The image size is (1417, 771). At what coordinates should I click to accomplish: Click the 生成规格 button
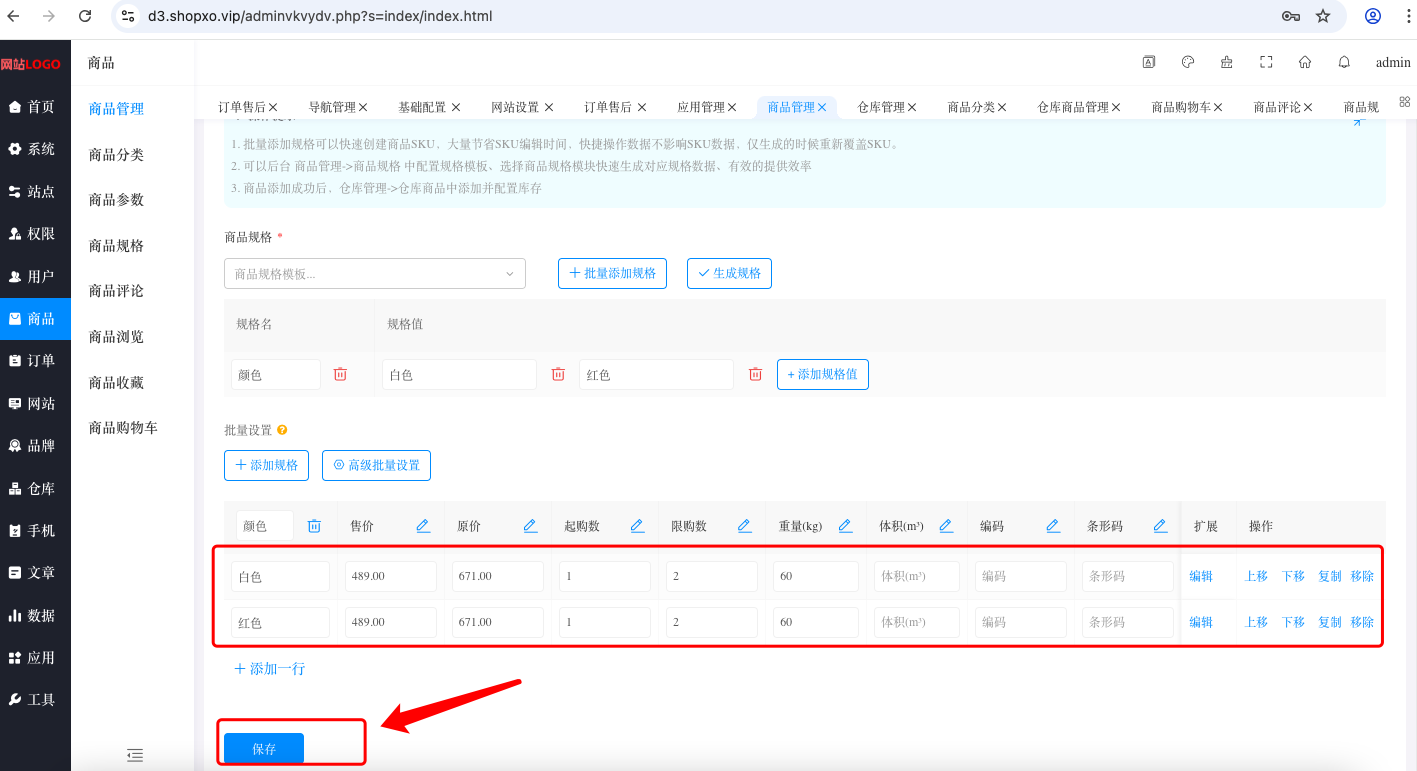point(729,273)
